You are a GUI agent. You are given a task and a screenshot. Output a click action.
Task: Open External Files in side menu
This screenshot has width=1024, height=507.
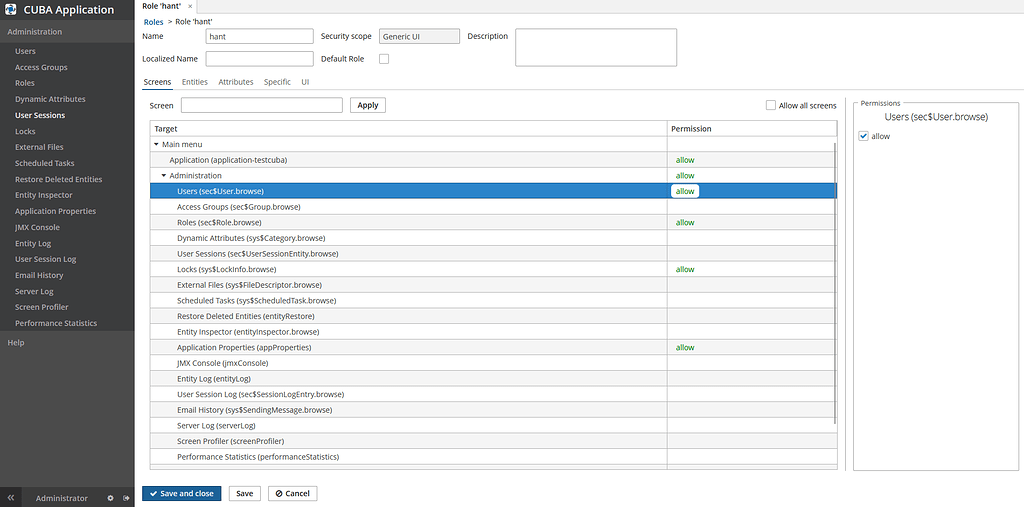click(x=39, y=147)
